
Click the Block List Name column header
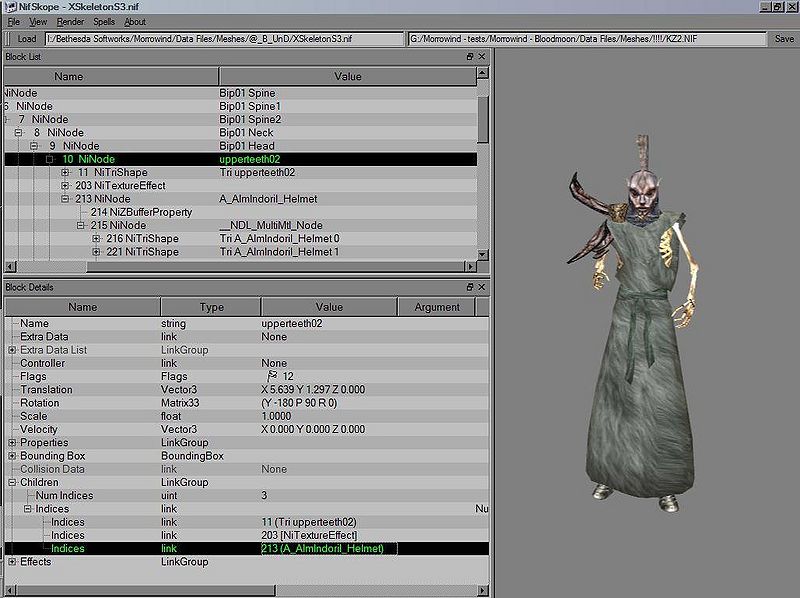111,77
